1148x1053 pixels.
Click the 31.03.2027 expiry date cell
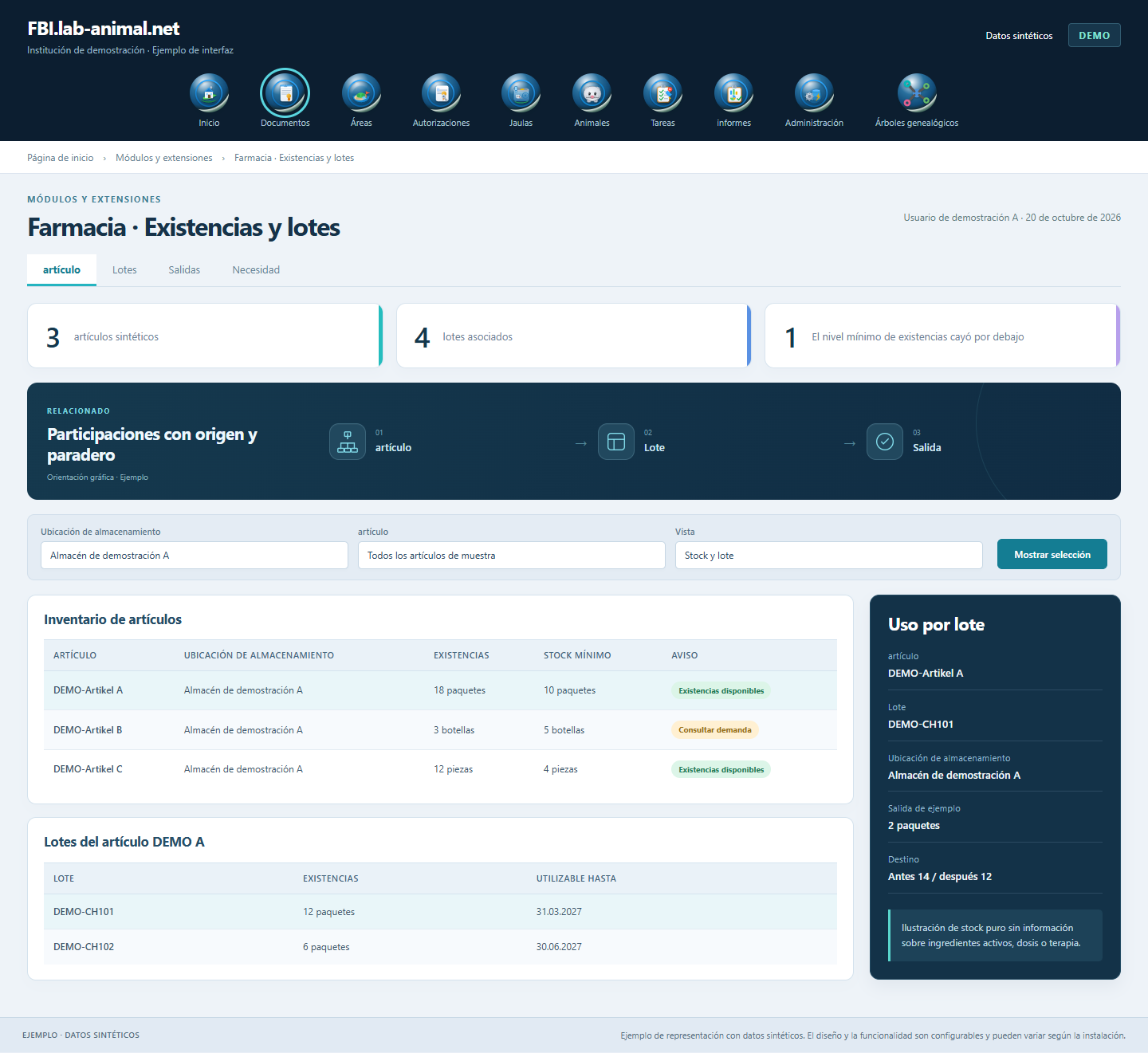pos(559,912)
